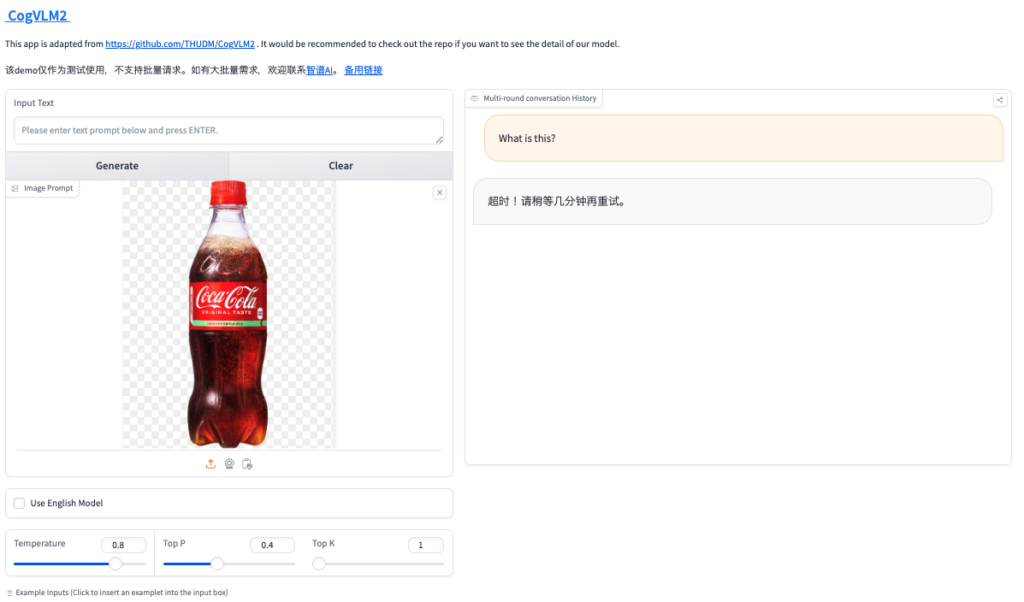Image resolution: width=1024 pixels, height=602 pixels.
Task: Click the Multi-round conversation History chat icon
Action: [x=474, y=98]
